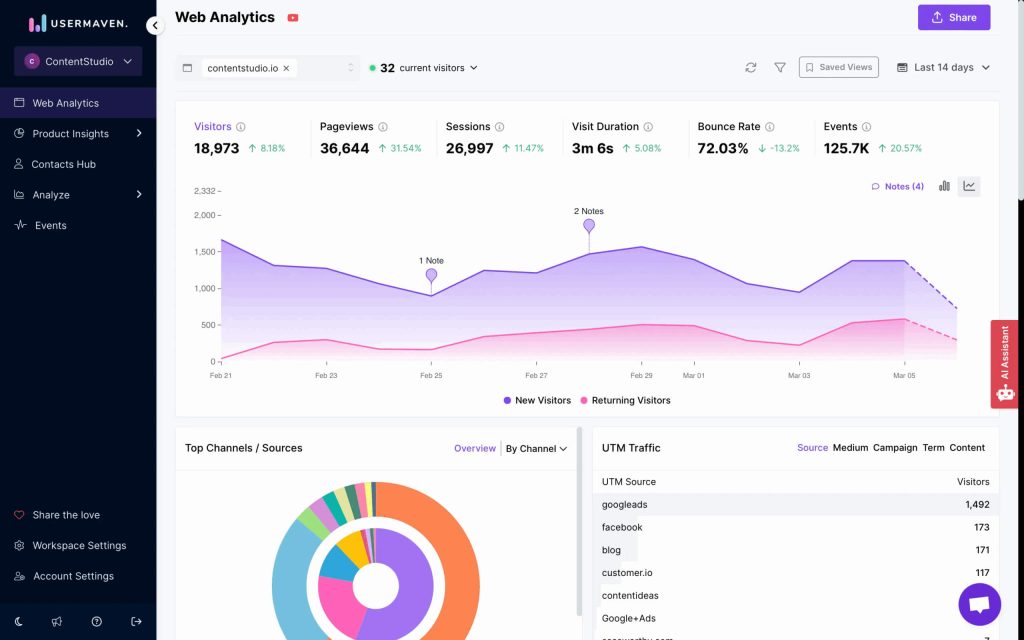Open the By Channel dropdown
The height and width of the screenshot is (640, 1024).
tap(536, 449)
